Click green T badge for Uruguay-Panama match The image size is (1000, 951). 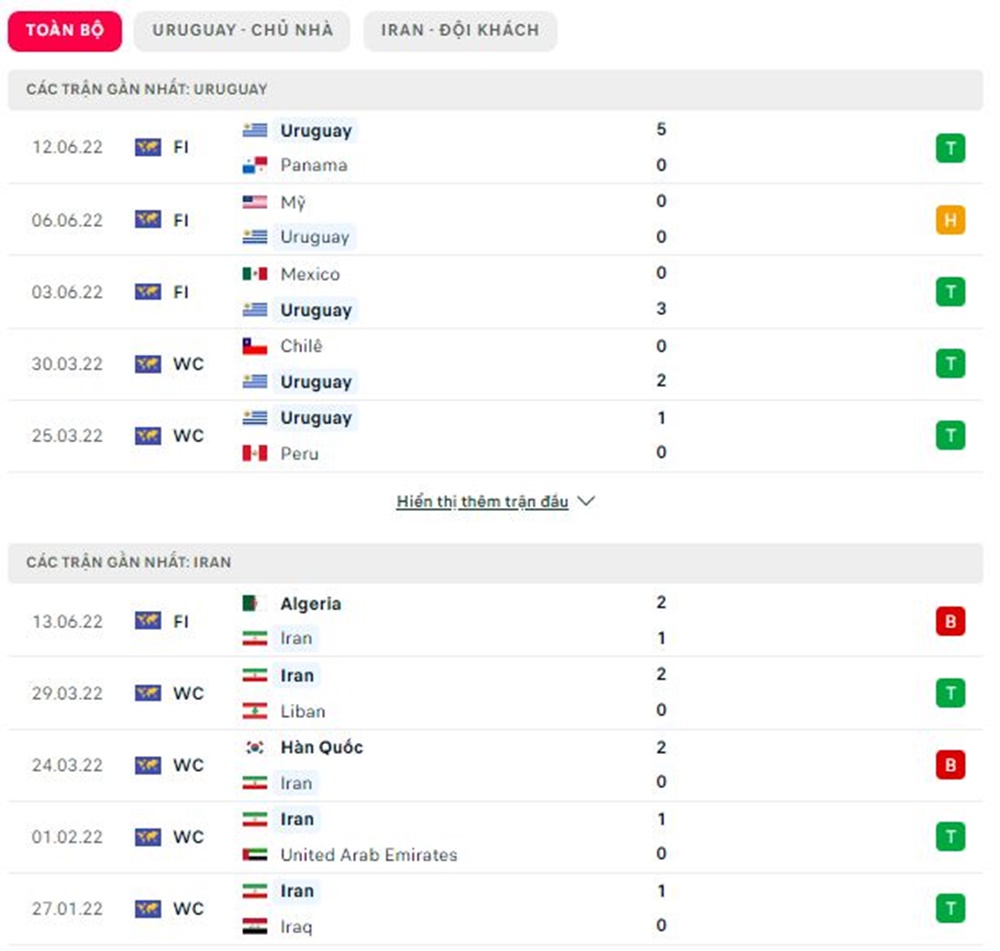950,148
